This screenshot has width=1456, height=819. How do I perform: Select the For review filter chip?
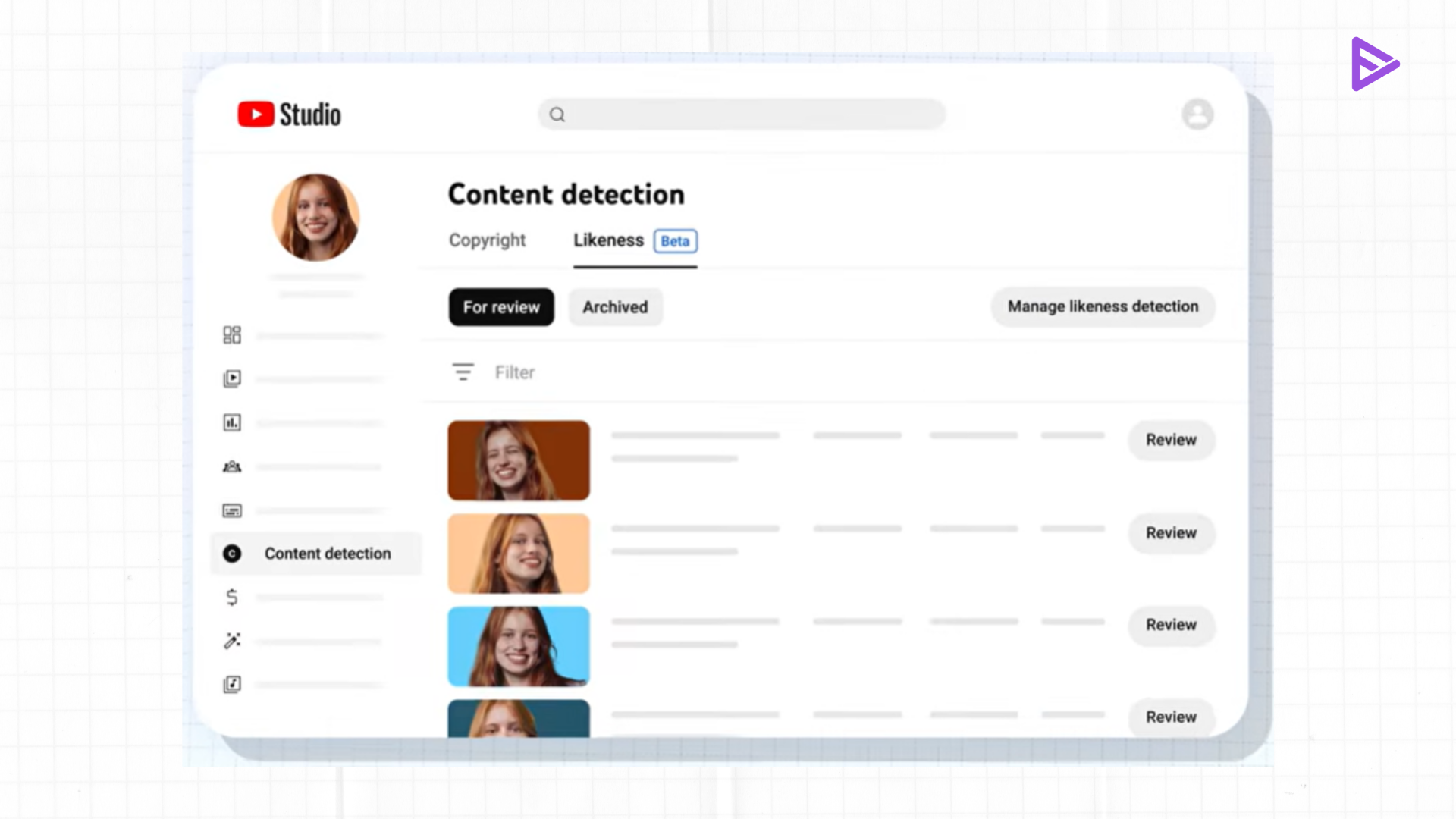coord(500,307)
